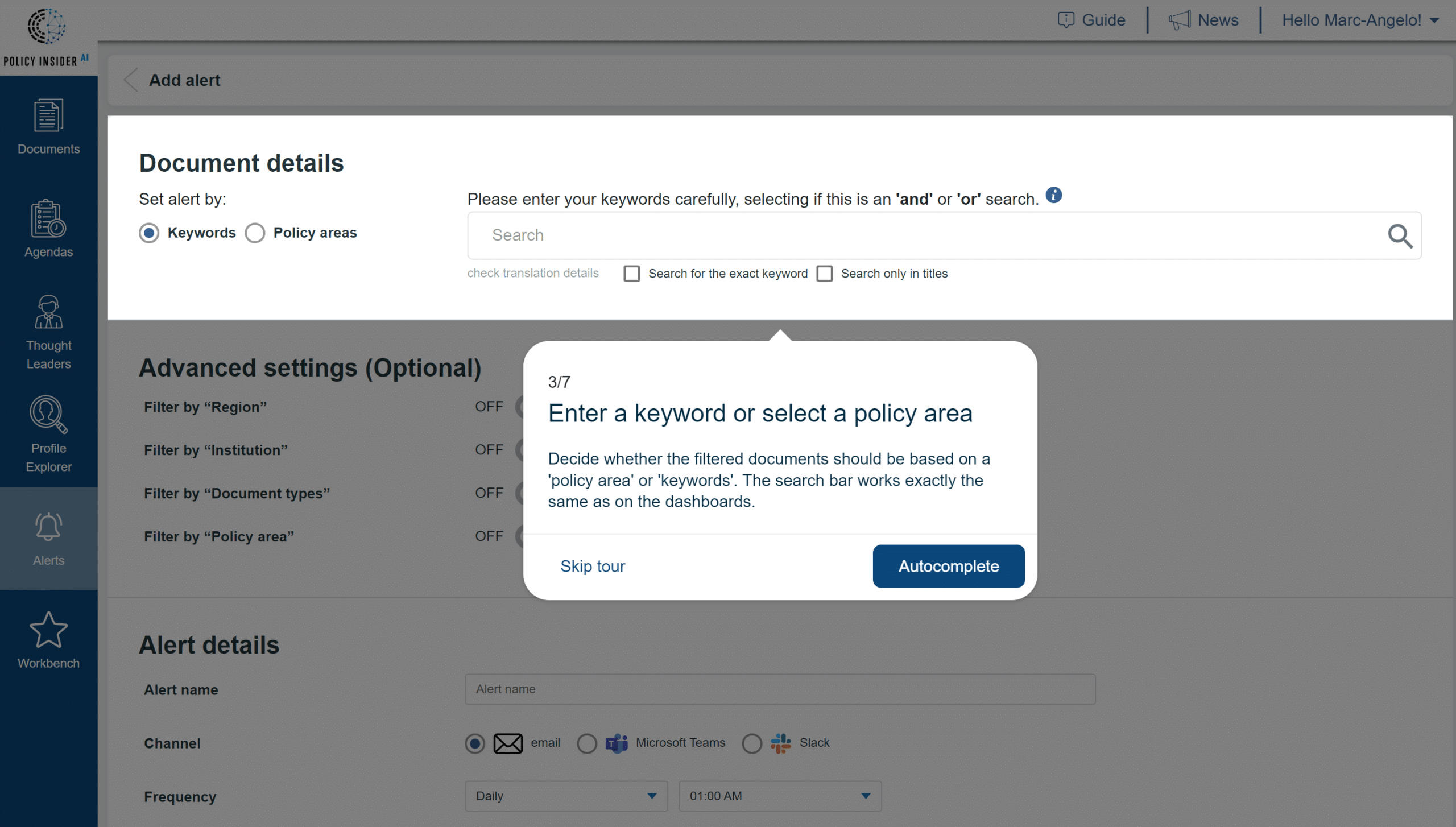
Task: Enable Search for the exact keyword
Action: (632, 274)
